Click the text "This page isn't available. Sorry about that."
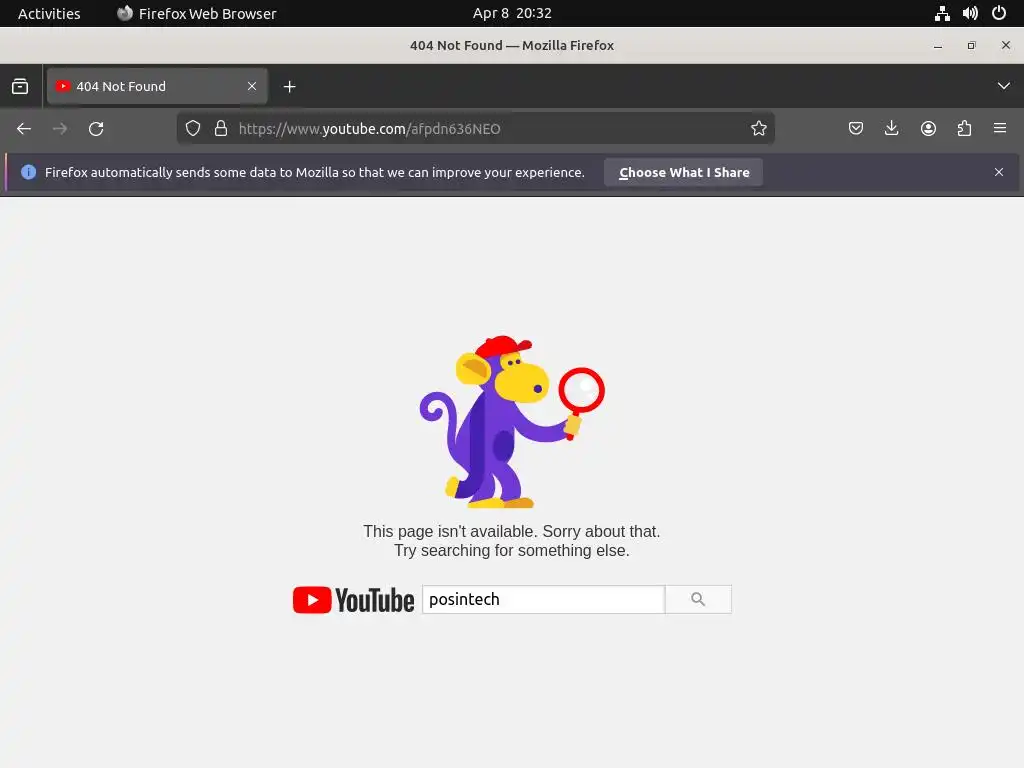 tap(512, 532)
